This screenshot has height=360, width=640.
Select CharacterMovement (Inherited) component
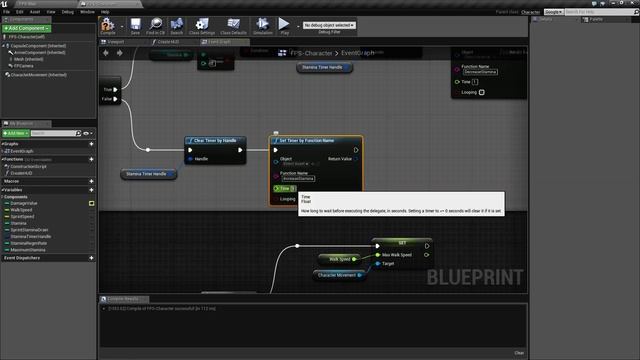click(x=38, y=75)
